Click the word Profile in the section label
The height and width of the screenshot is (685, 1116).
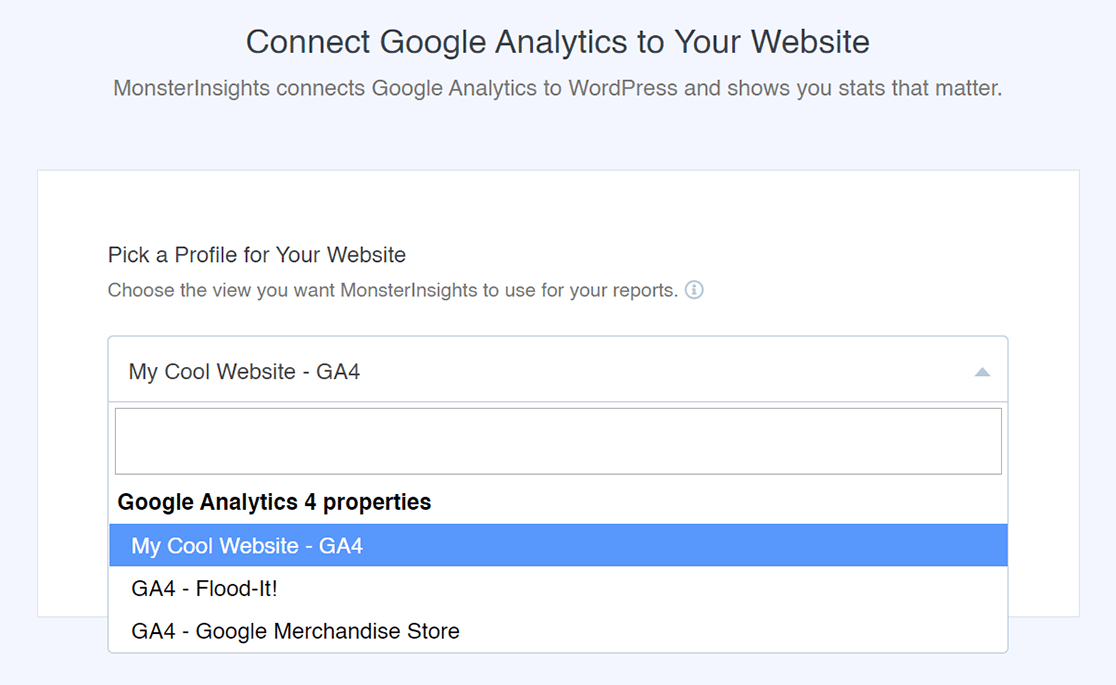pyautogui.click(x=207, y=255)
